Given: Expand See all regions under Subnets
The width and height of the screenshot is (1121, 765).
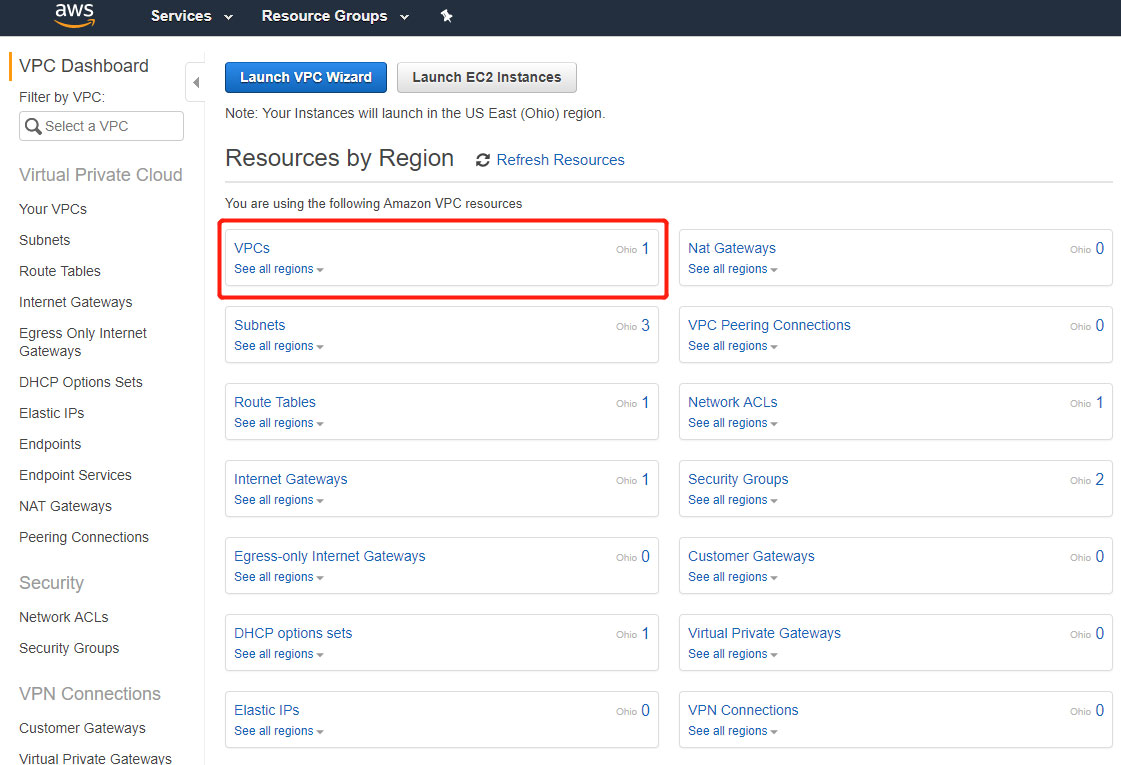Looking at the screenshot, I should [279, 346].
